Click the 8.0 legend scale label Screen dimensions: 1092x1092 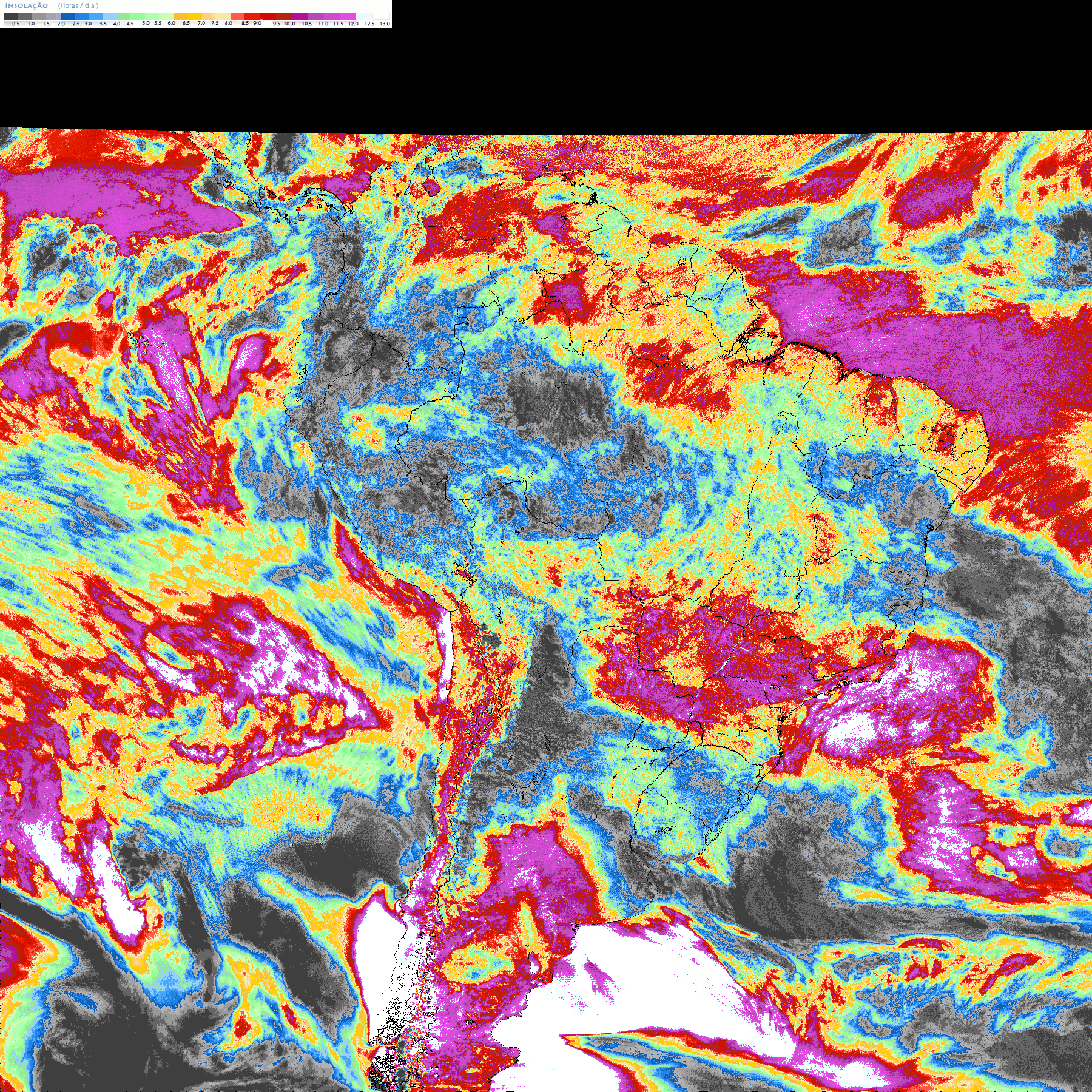[229, 23]
